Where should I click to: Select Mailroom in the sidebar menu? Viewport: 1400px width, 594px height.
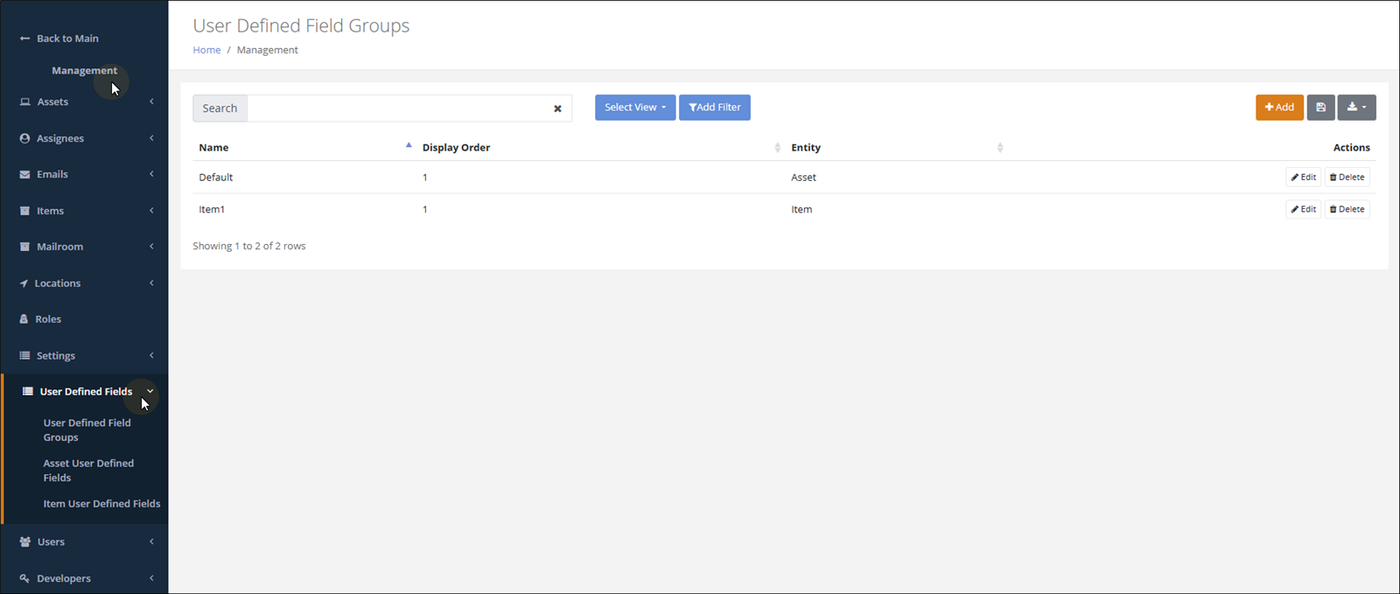pos(60,247)
